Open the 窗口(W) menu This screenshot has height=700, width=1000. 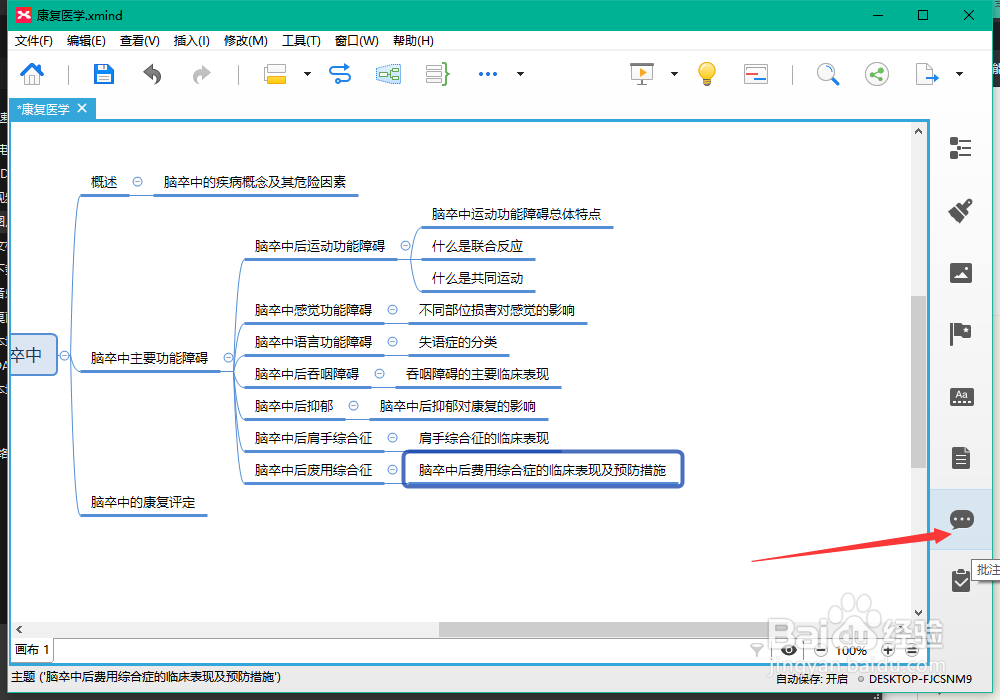(x=357, y=41)
